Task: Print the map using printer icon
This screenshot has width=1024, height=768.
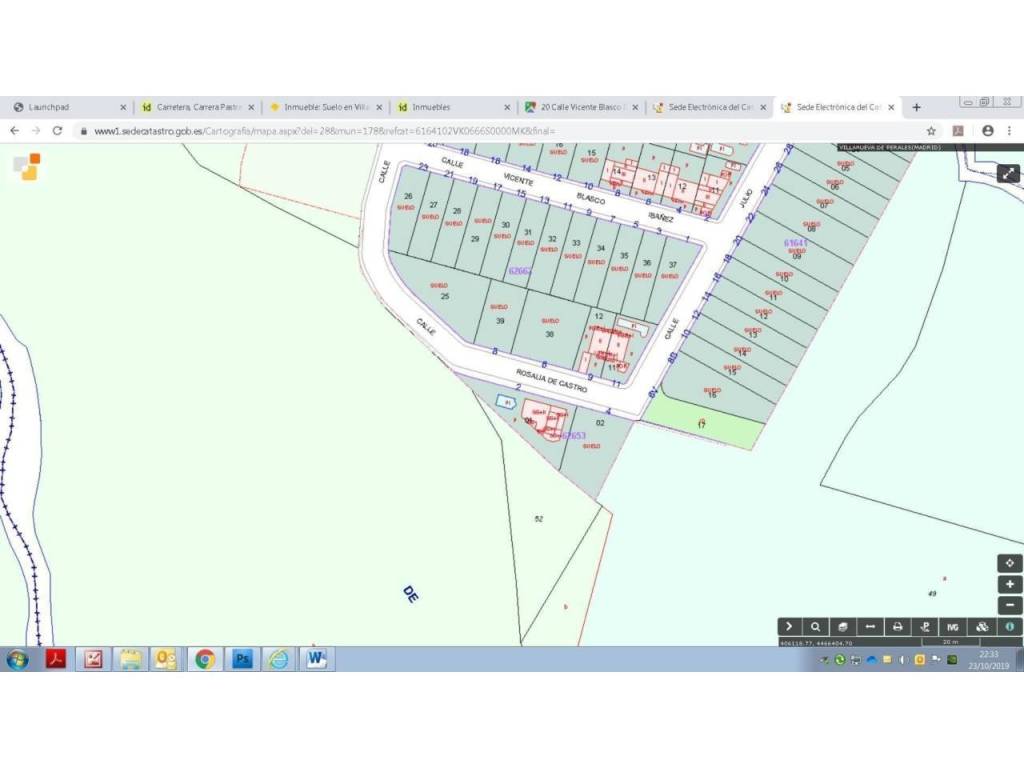Action: click(898, 627)
